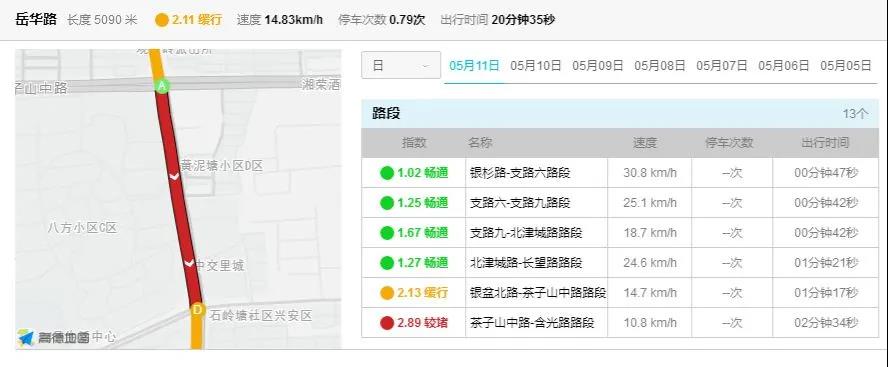Click the 路段 panel heading
Screen dimensions: 888x367
point(386,113)
